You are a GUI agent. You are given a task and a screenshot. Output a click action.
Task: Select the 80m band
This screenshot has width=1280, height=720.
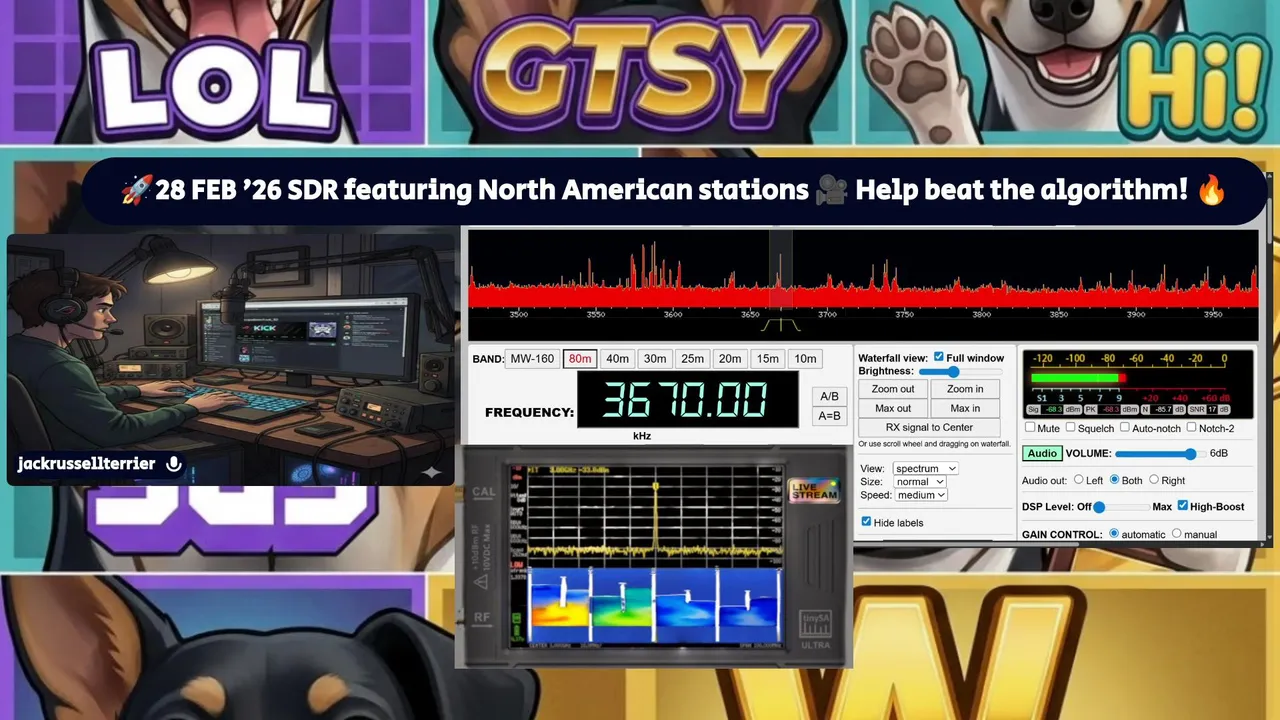pyautogui.click(x=580, y=359)
